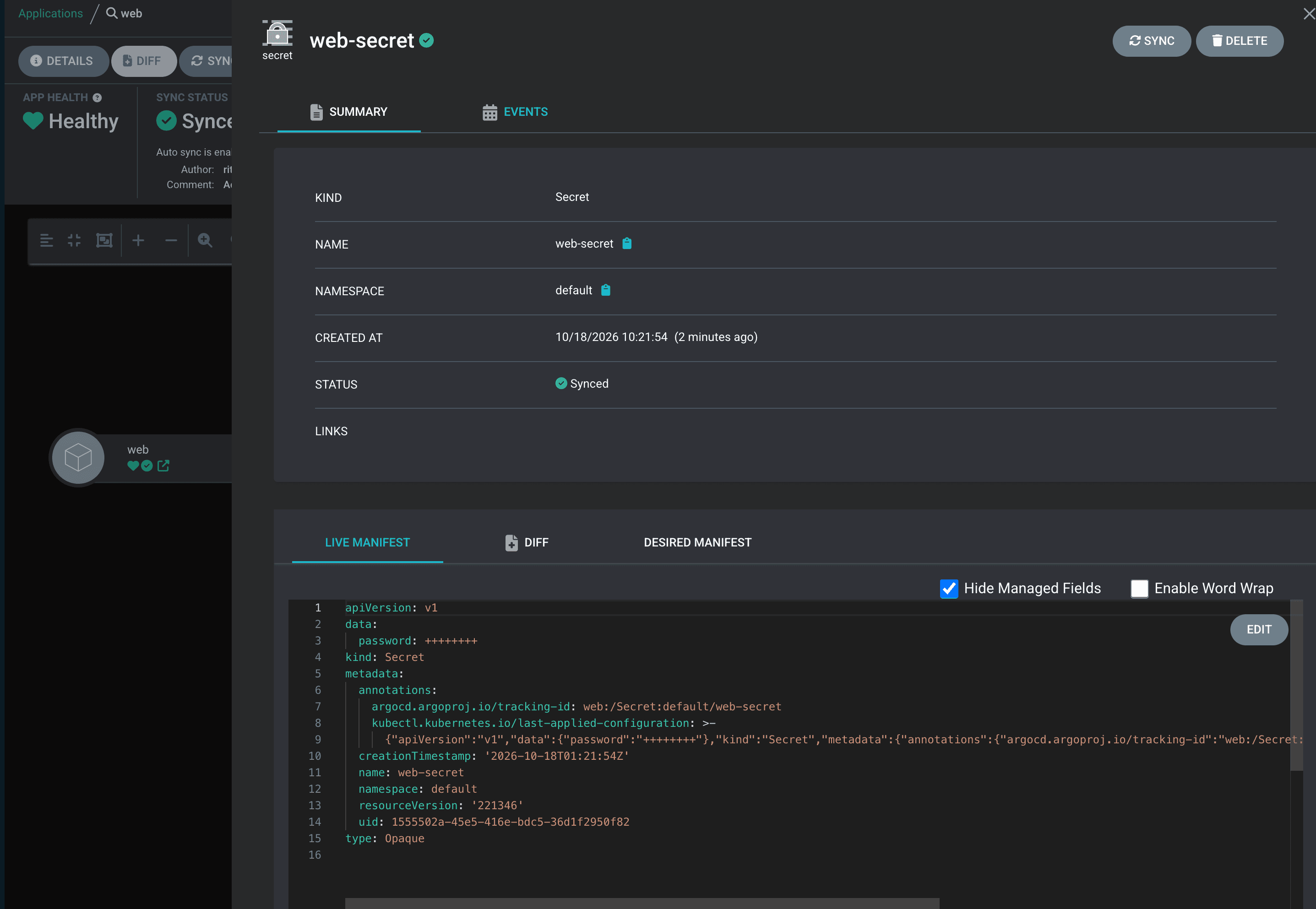Click the SYNC button for web-secret
Image resolution: width=1316 pixels, height=909 pixels.
click(x=1152, y=41)
